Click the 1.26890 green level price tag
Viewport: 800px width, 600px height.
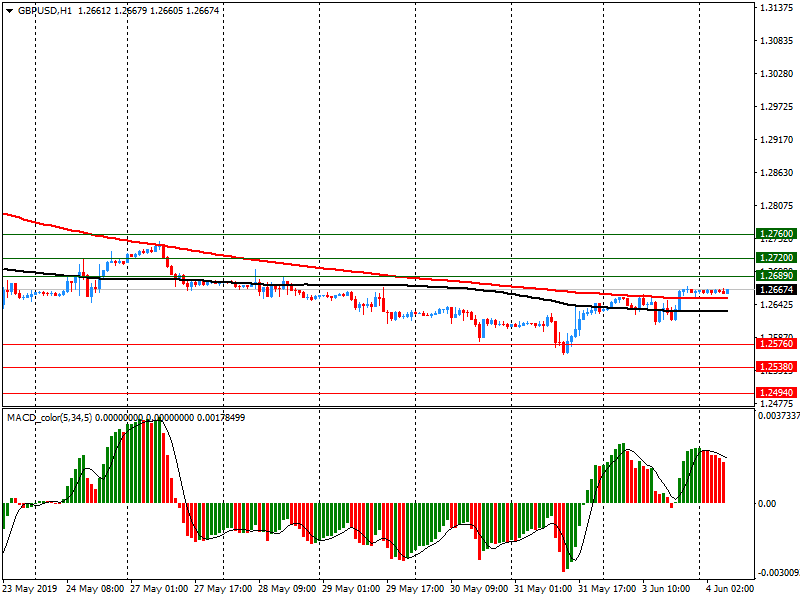coord(776,275)
